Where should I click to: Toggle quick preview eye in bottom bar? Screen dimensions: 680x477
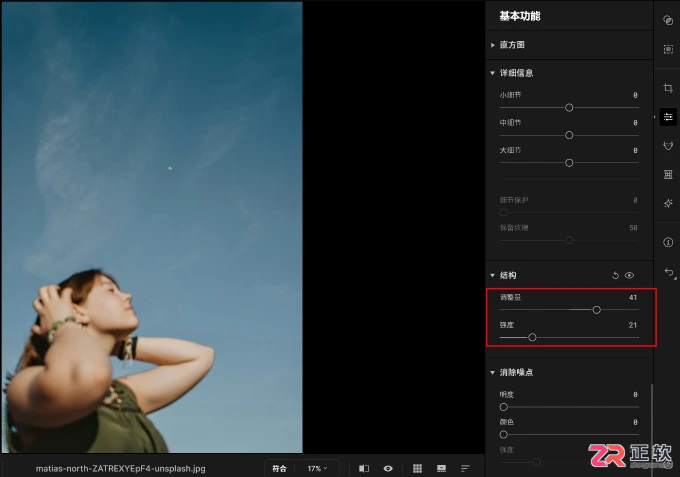click(388, 468)
